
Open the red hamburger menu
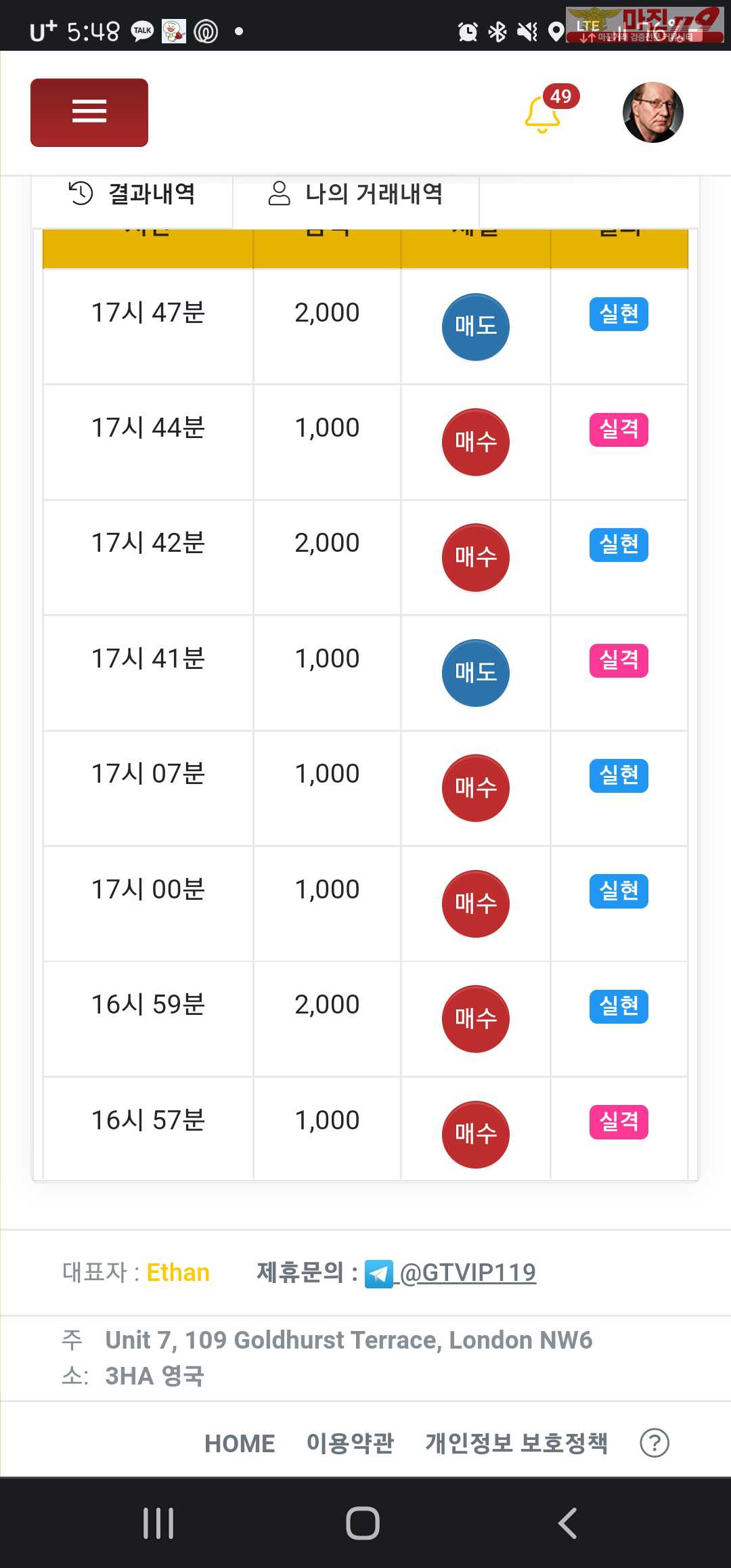(x=89, y=112)
